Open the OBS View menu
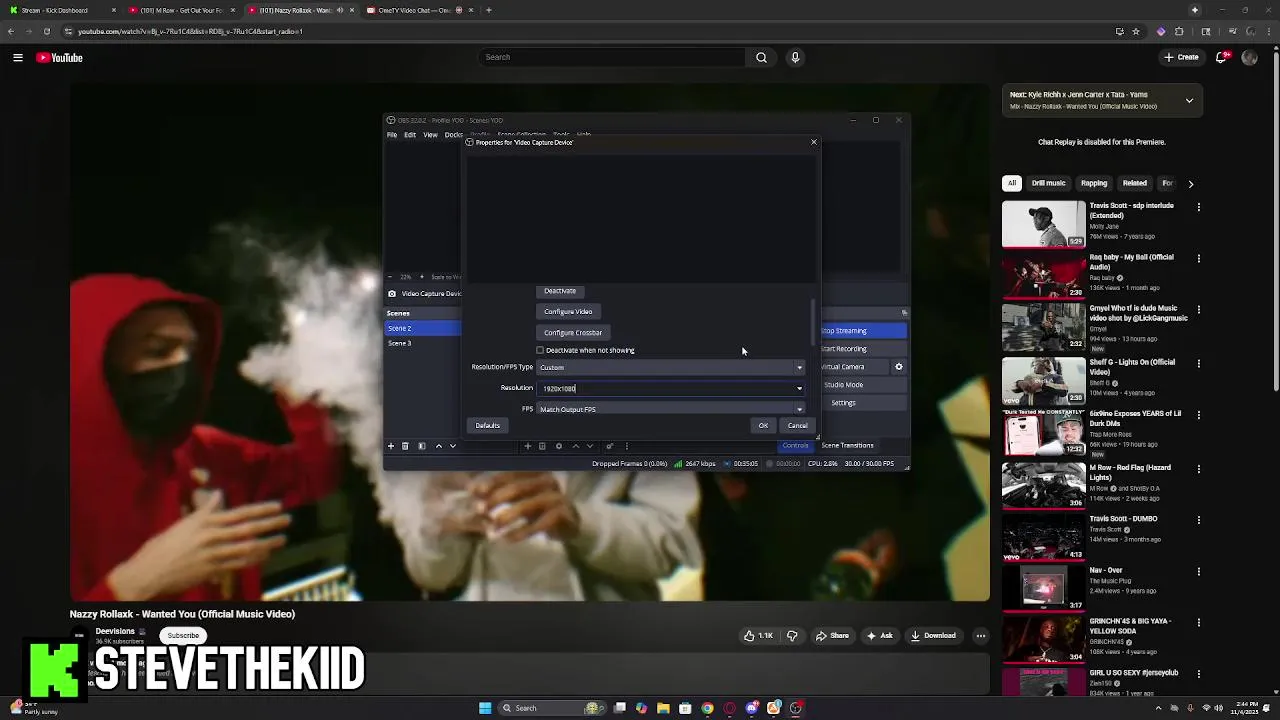Screen dimensions: 1280x720 pos(430,135)
